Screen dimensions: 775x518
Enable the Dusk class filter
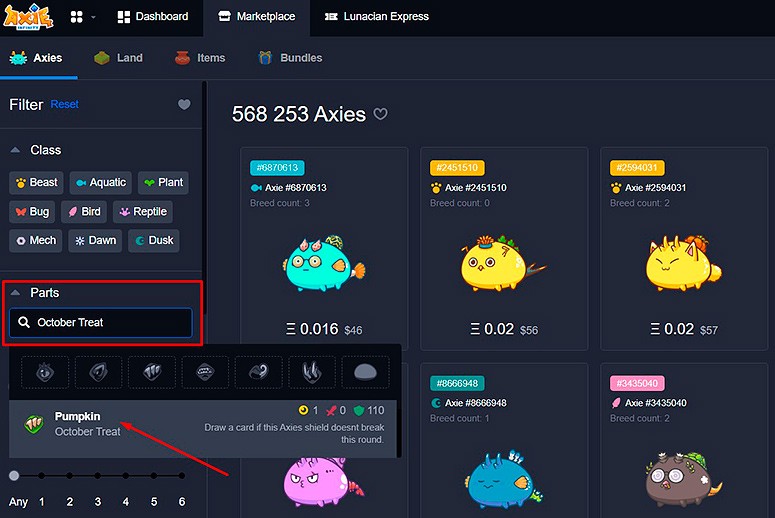tap(154, 241)
